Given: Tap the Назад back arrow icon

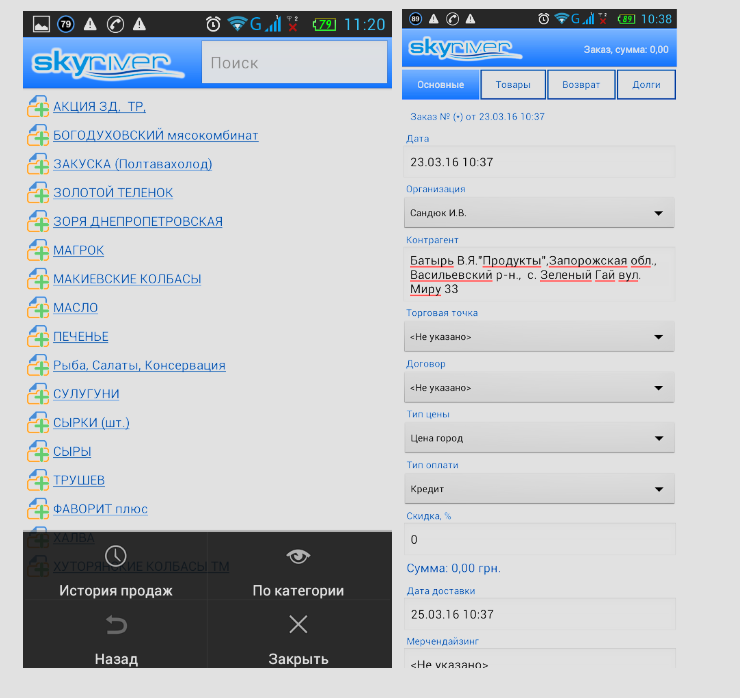Looking at the screenshot, I should click(x=116, y=625).
